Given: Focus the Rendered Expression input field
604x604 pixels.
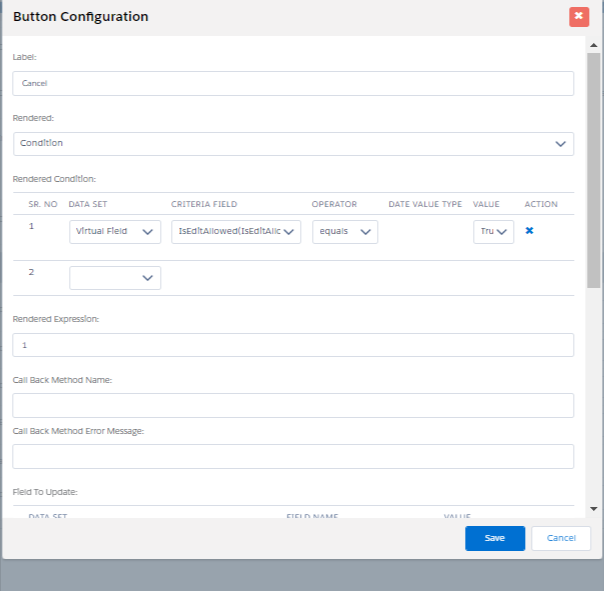Looking at the screenshot, I should [x=293, y=345].
